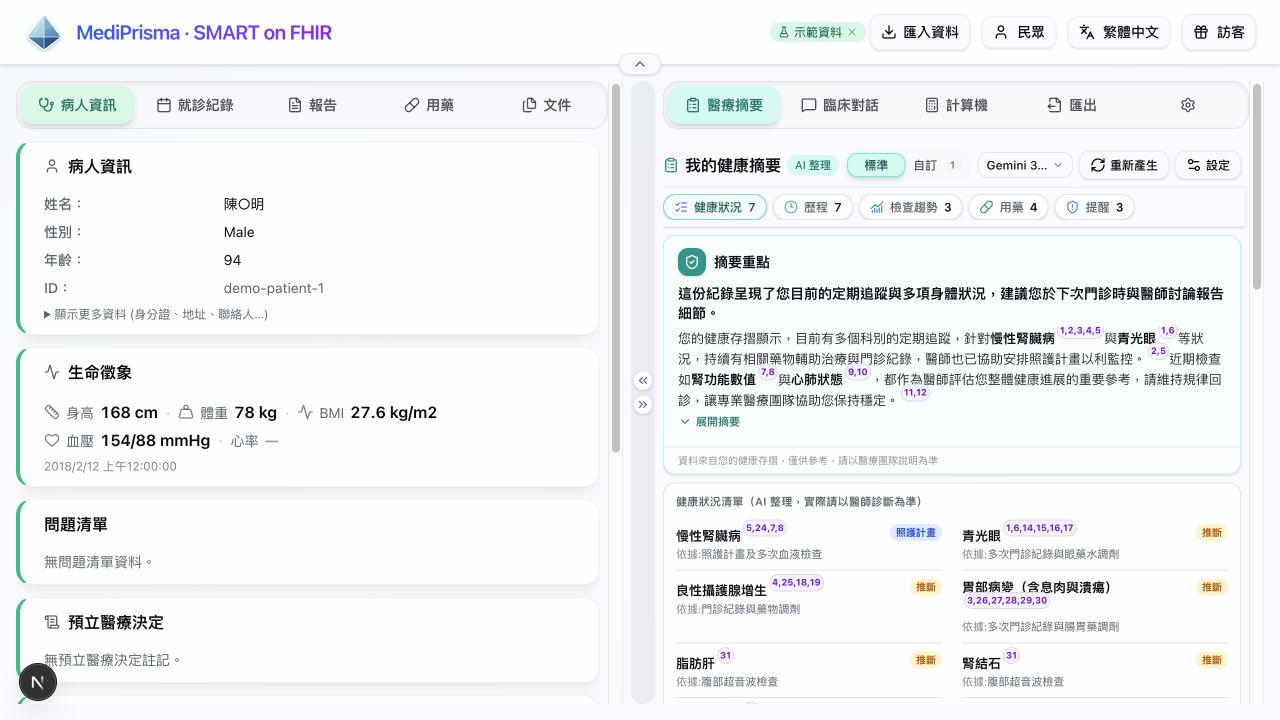Expand the summary with 展開摘要
This screenshot has height=720, width=1280.
pyautogui.click(x=710, y=422)
